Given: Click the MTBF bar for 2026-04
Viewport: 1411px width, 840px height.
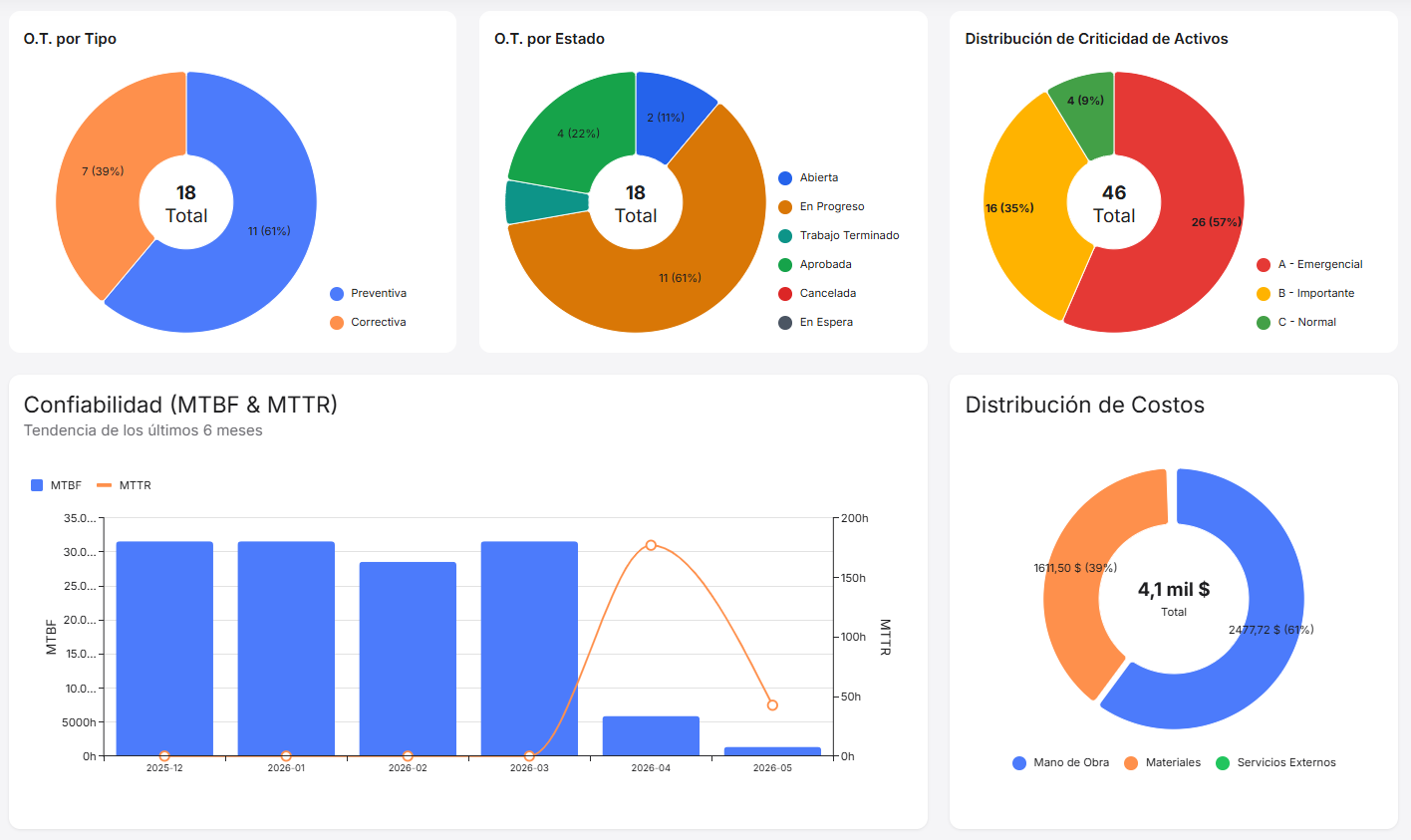Looking at the screenshot, I should coord(651,735).
